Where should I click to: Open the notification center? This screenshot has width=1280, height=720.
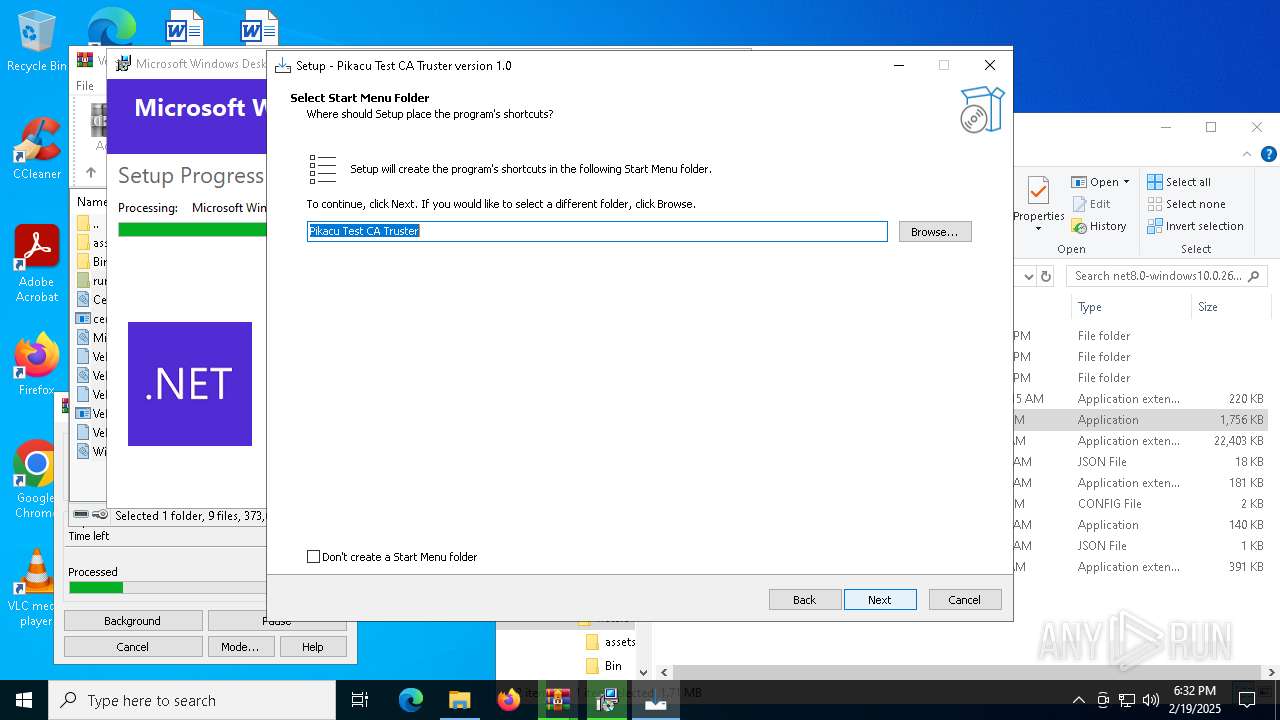point(1246,700)
